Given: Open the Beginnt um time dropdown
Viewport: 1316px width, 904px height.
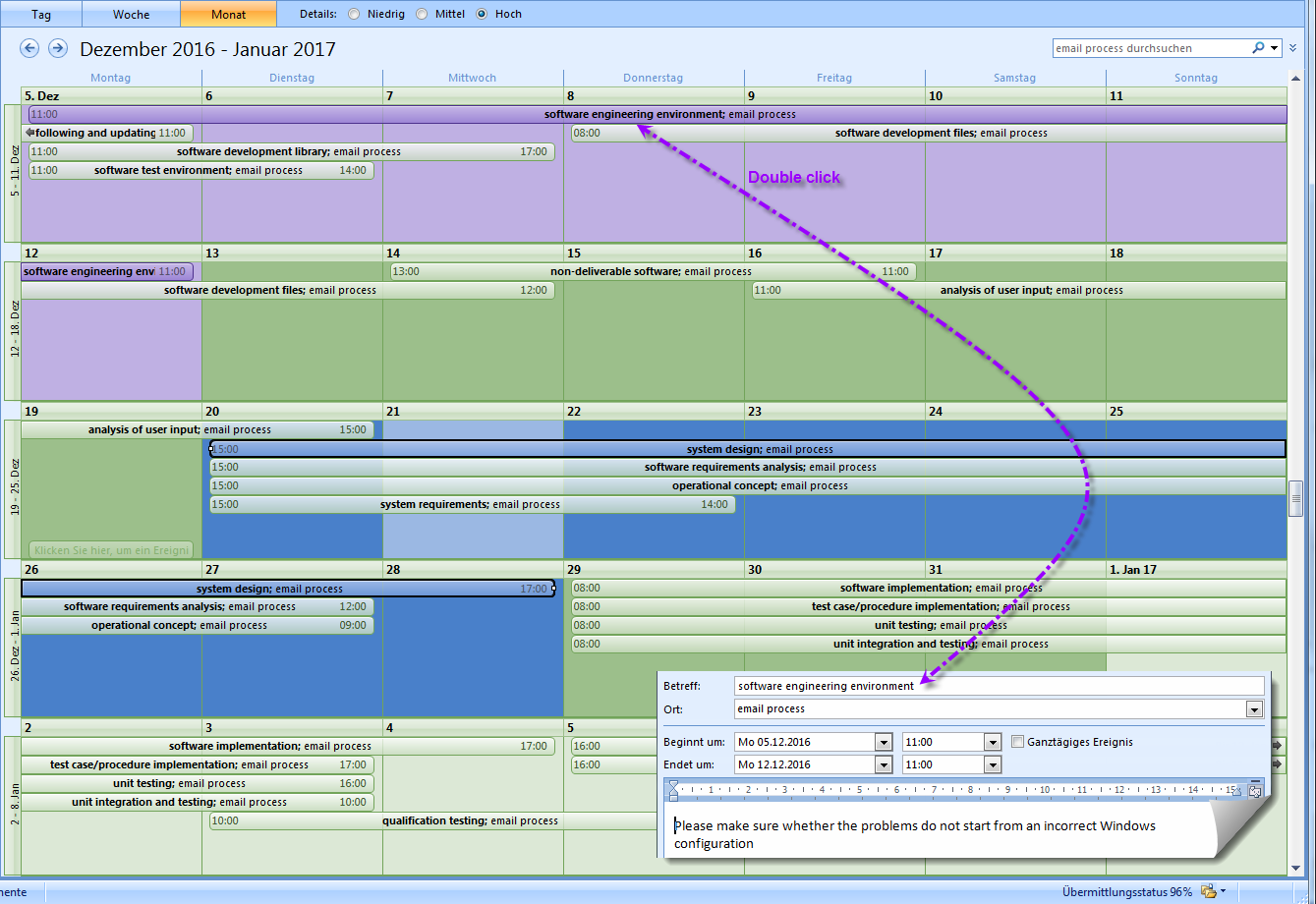Looking at the screenshot, I should tap(993, 742).
